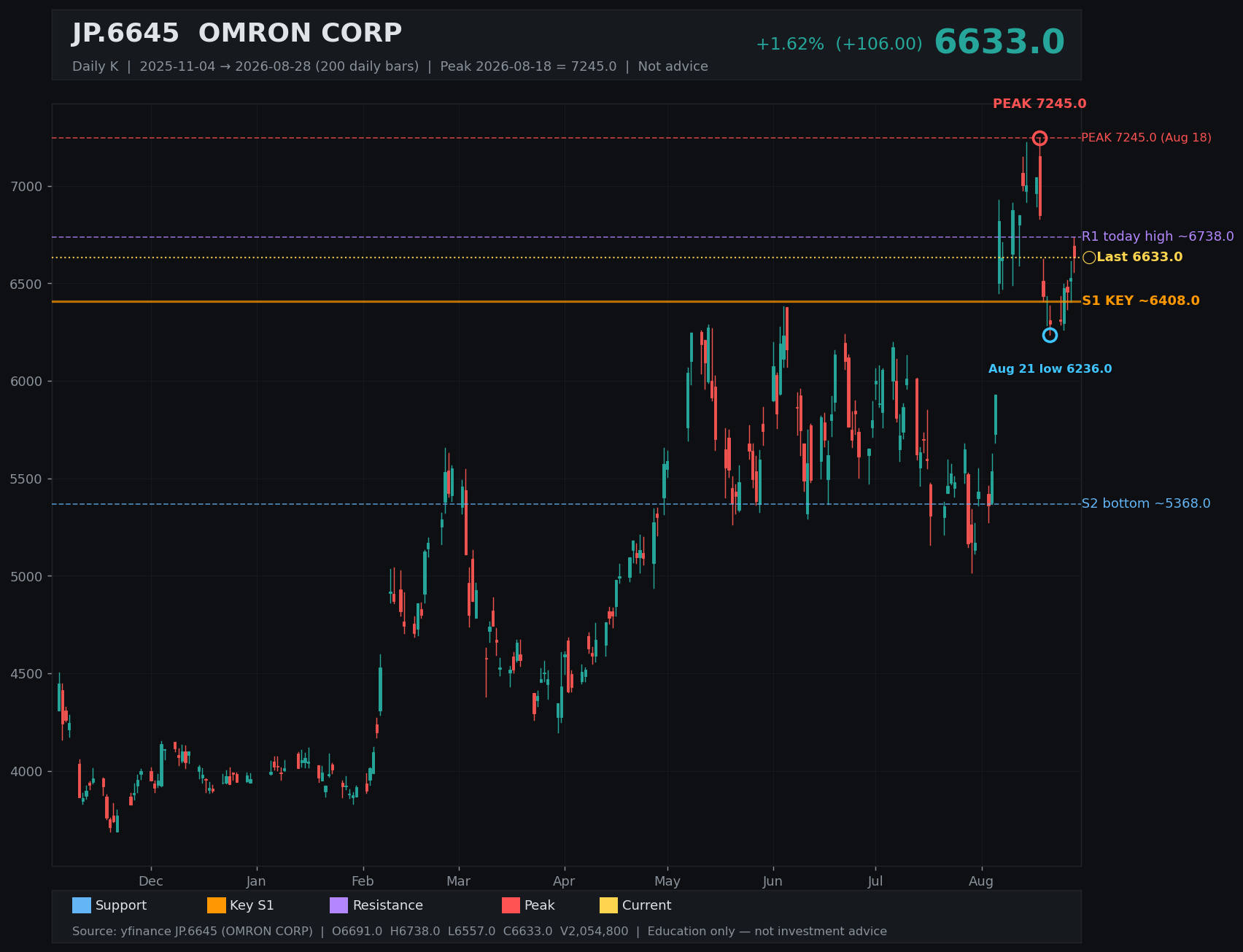The image size is (1243, 952).
Task: Click the Mar label on the date axis
Action: (x=458, y=881)
